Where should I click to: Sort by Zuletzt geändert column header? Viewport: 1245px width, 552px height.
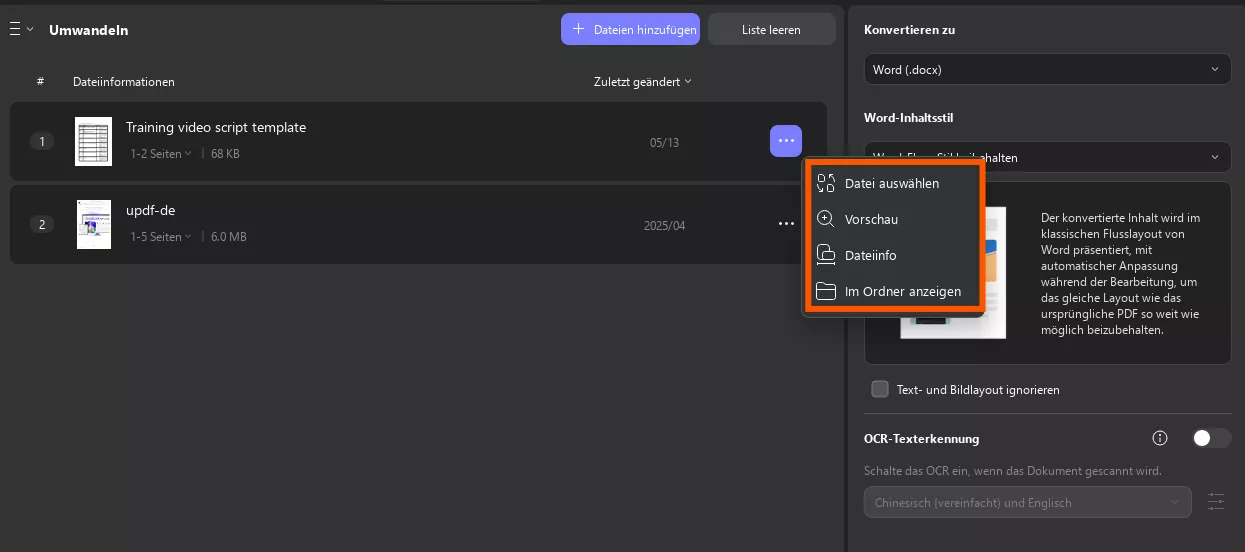[642, 82]
